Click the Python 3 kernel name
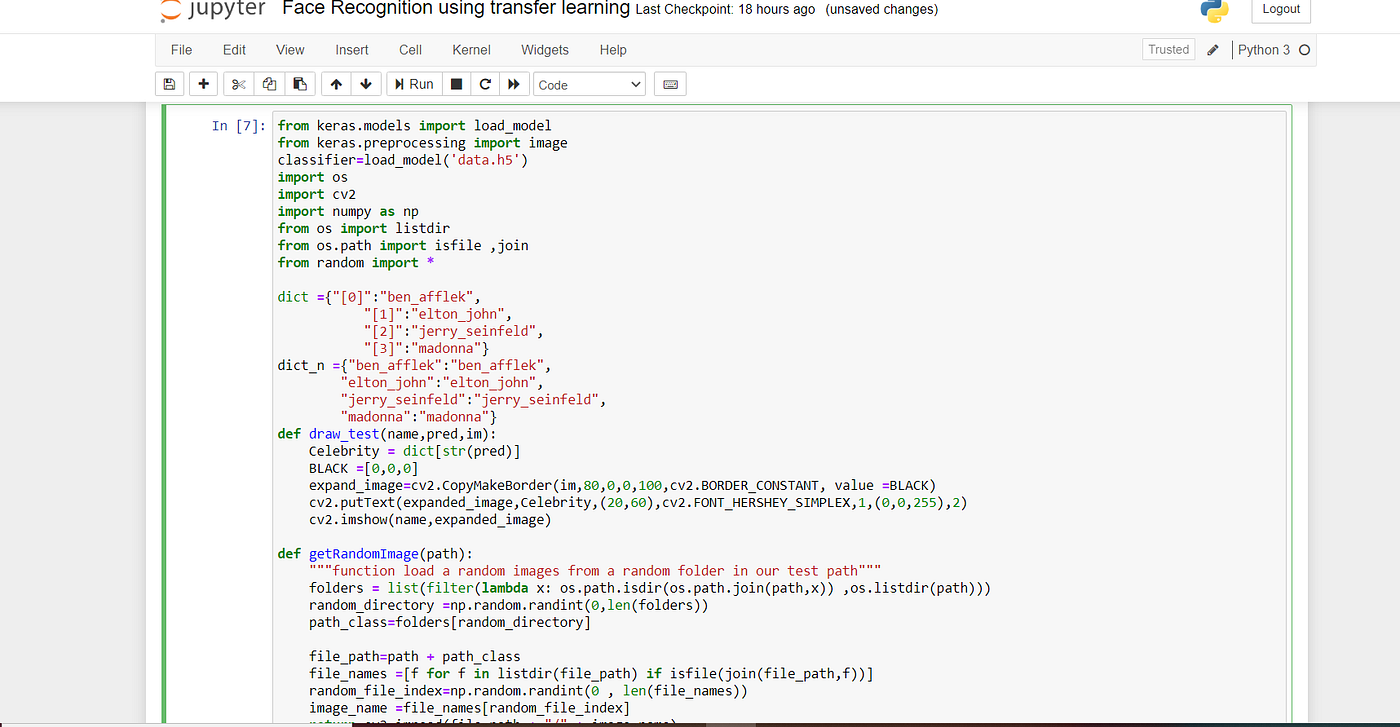Screen dimensions: 1400x727 pyautogui.click(x=1264, y=50)
